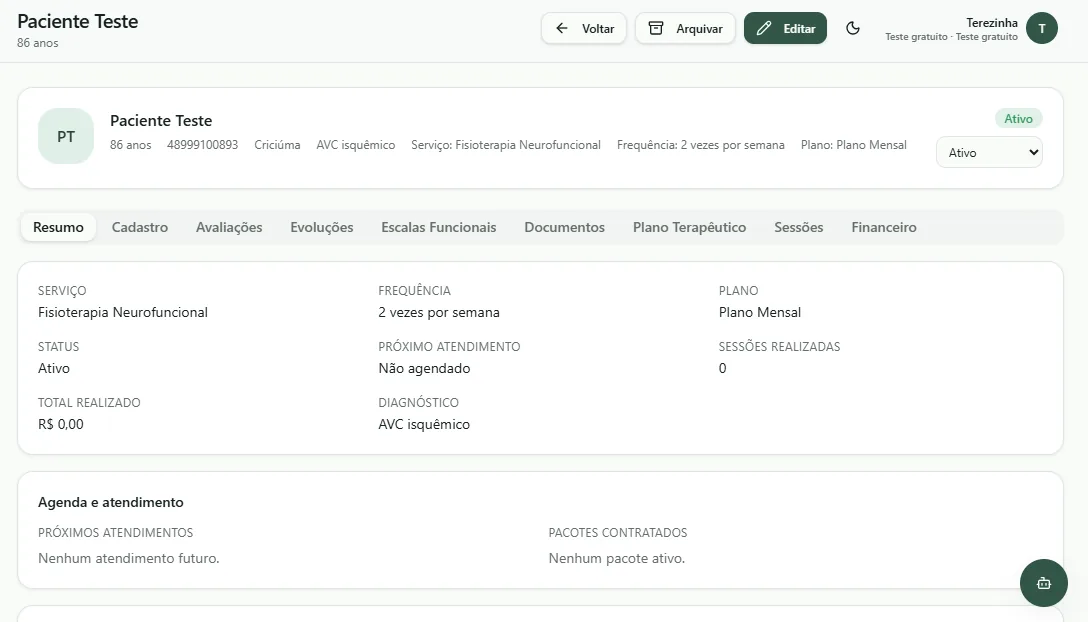Click the 'Teste gratuito · Teste gratuito' subscription text
Image resolution: width=1088 pixels, height=622 pixels.
click(951, 37)
